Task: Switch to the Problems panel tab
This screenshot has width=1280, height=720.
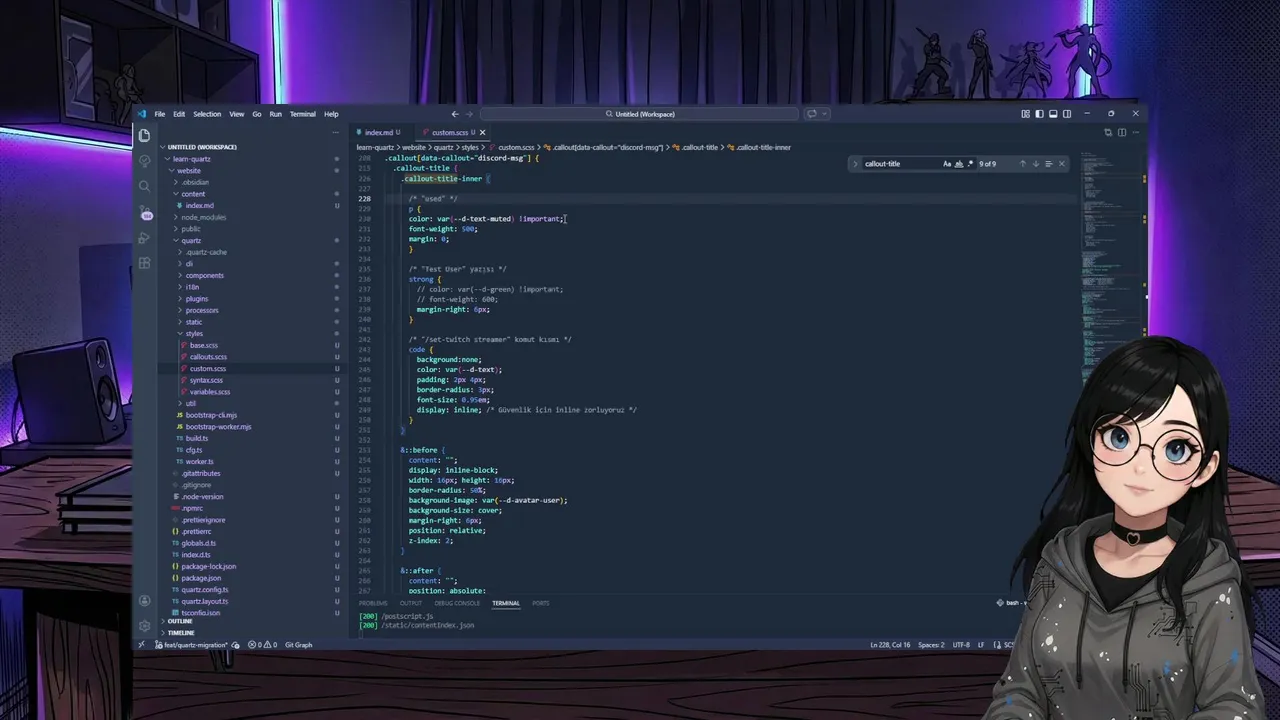Action: (373, 603)
